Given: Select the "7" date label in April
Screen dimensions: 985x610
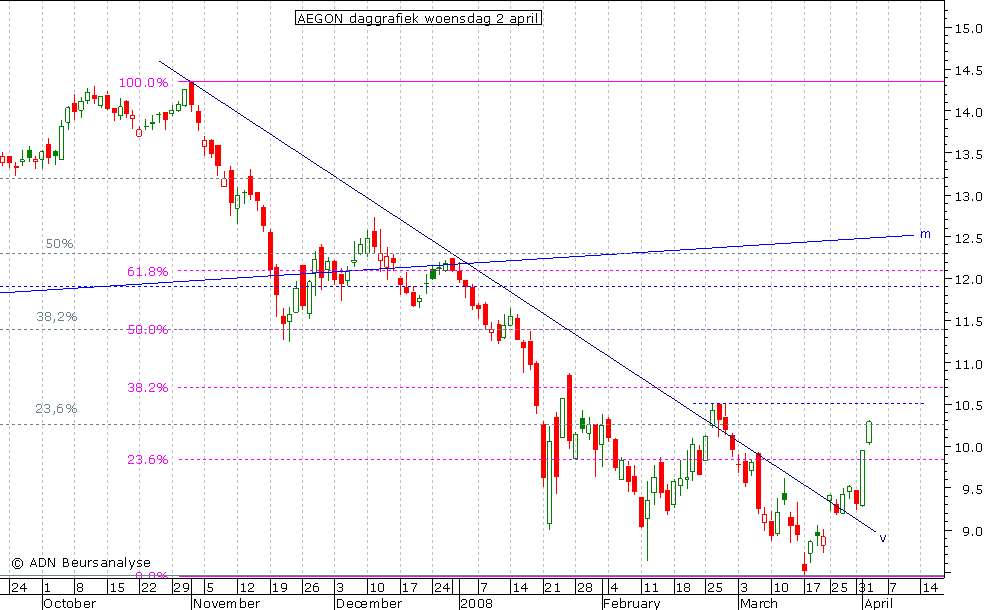Looking at the screenshot, I should tap(893, 587).
